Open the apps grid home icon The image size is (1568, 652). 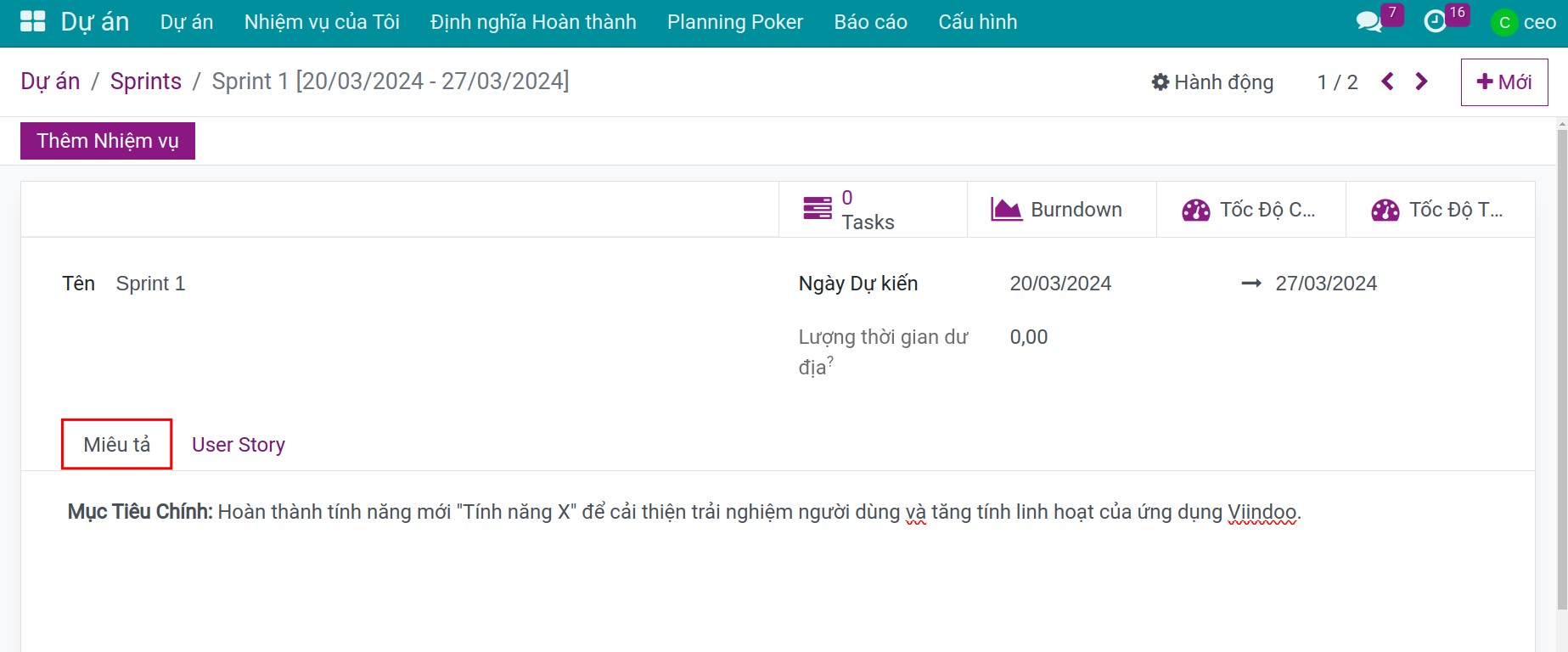pyautogui.click(x=32, y=22)
